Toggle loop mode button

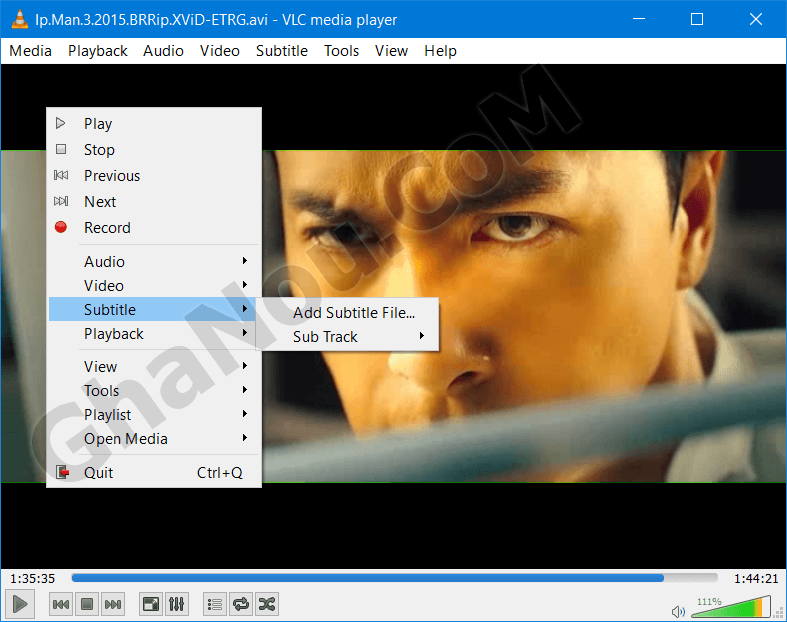coord(241,604)
